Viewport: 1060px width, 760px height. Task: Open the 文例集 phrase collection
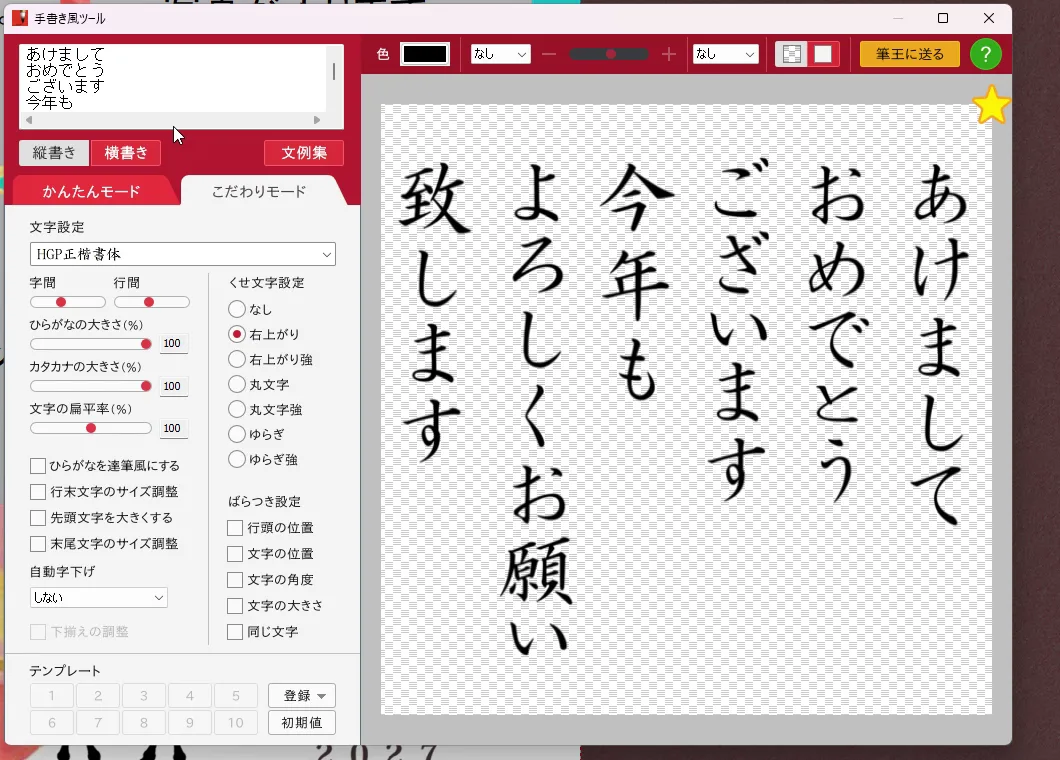click(304, 153)
